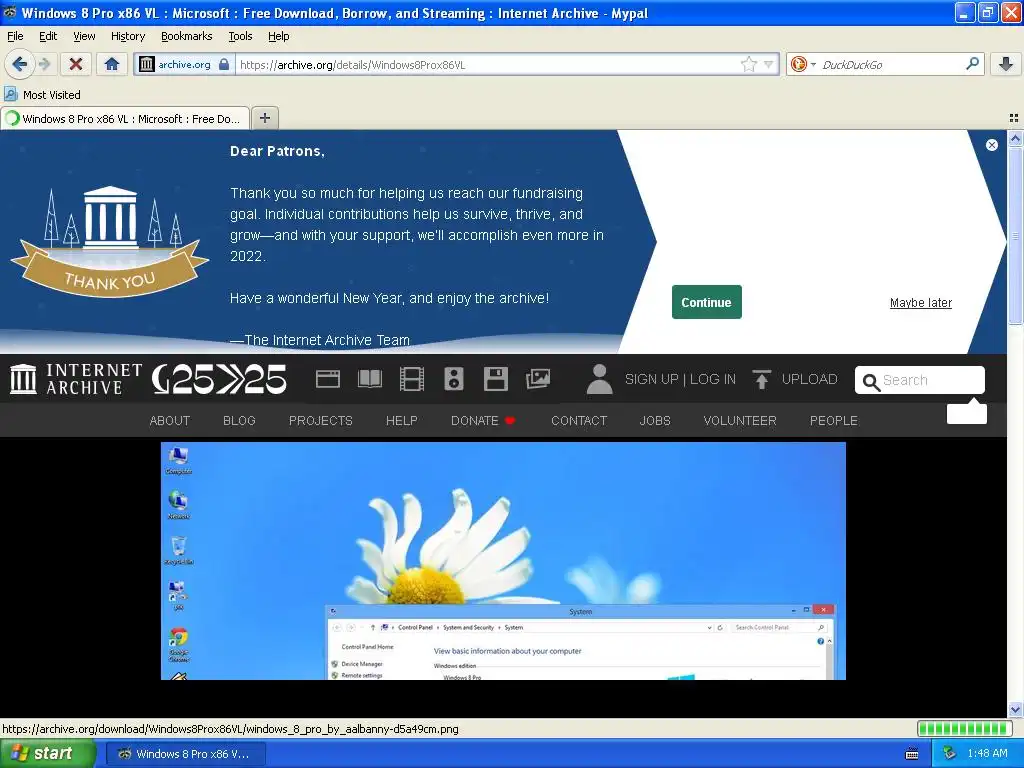Open the Help menu

tap(278, 36)
